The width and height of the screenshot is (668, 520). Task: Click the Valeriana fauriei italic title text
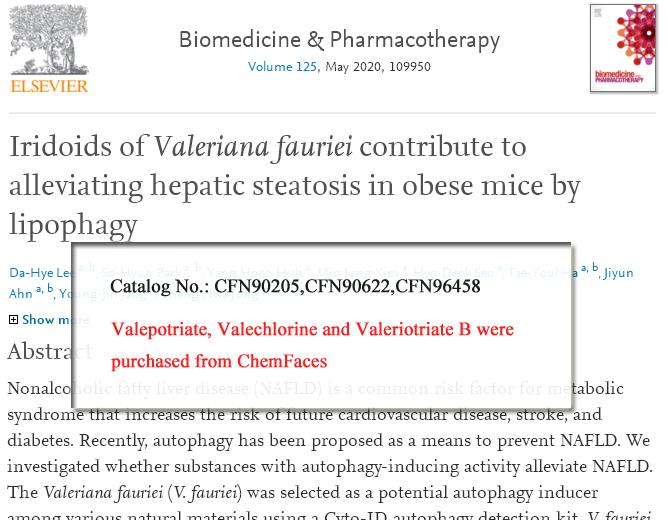coord(253,147)
